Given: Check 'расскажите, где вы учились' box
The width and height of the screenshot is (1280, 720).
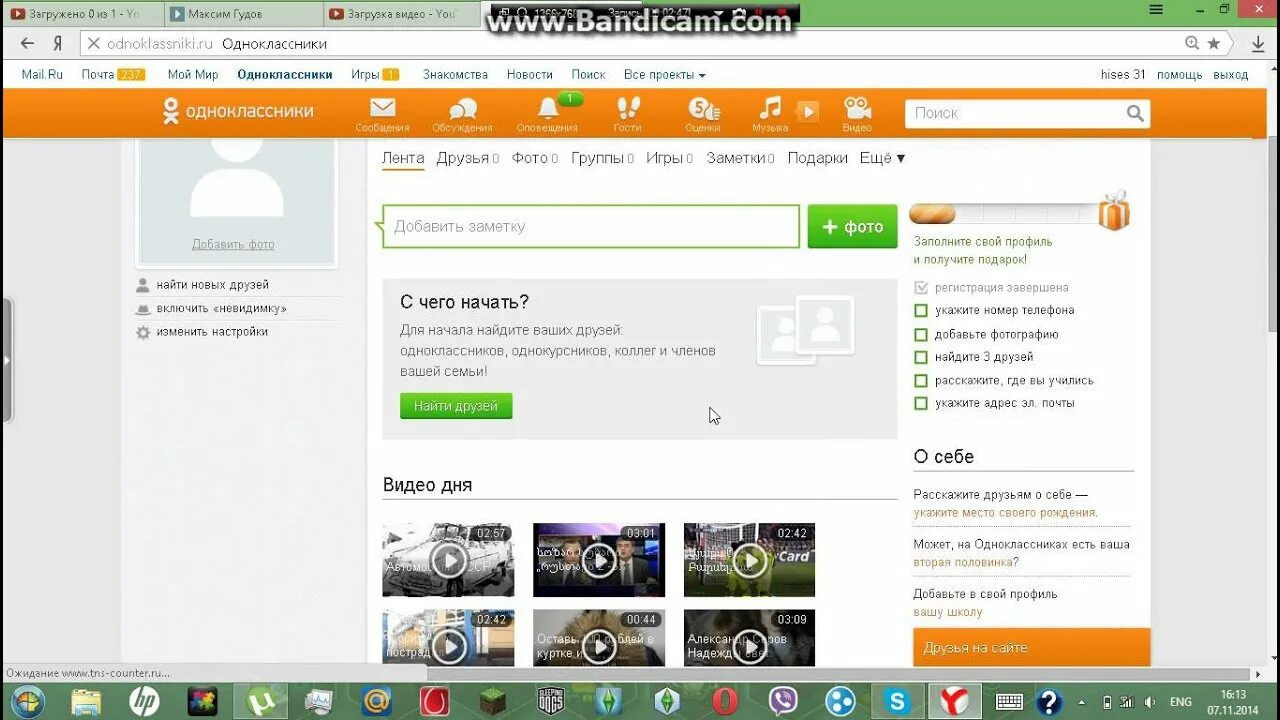Looking at the screenshot, I should pyautogui.click(x=921, y=381).
